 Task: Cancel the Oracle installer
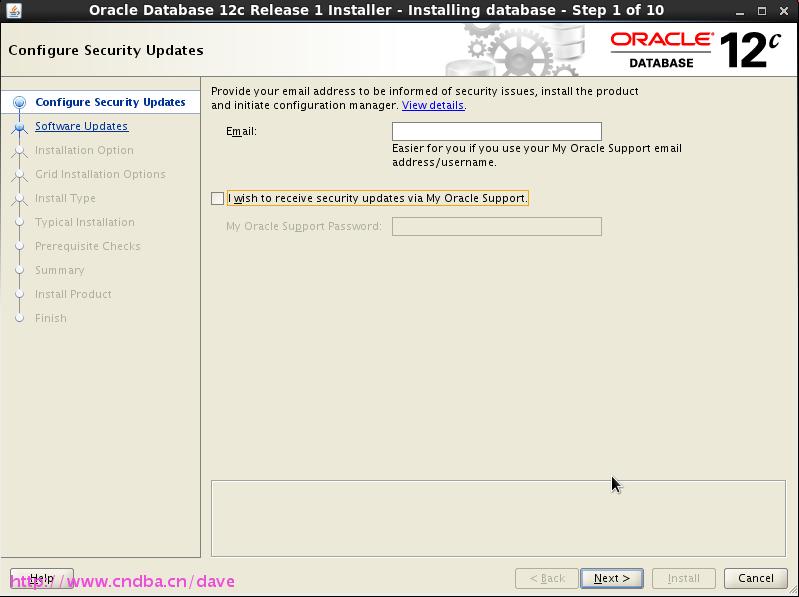point(756,578)
